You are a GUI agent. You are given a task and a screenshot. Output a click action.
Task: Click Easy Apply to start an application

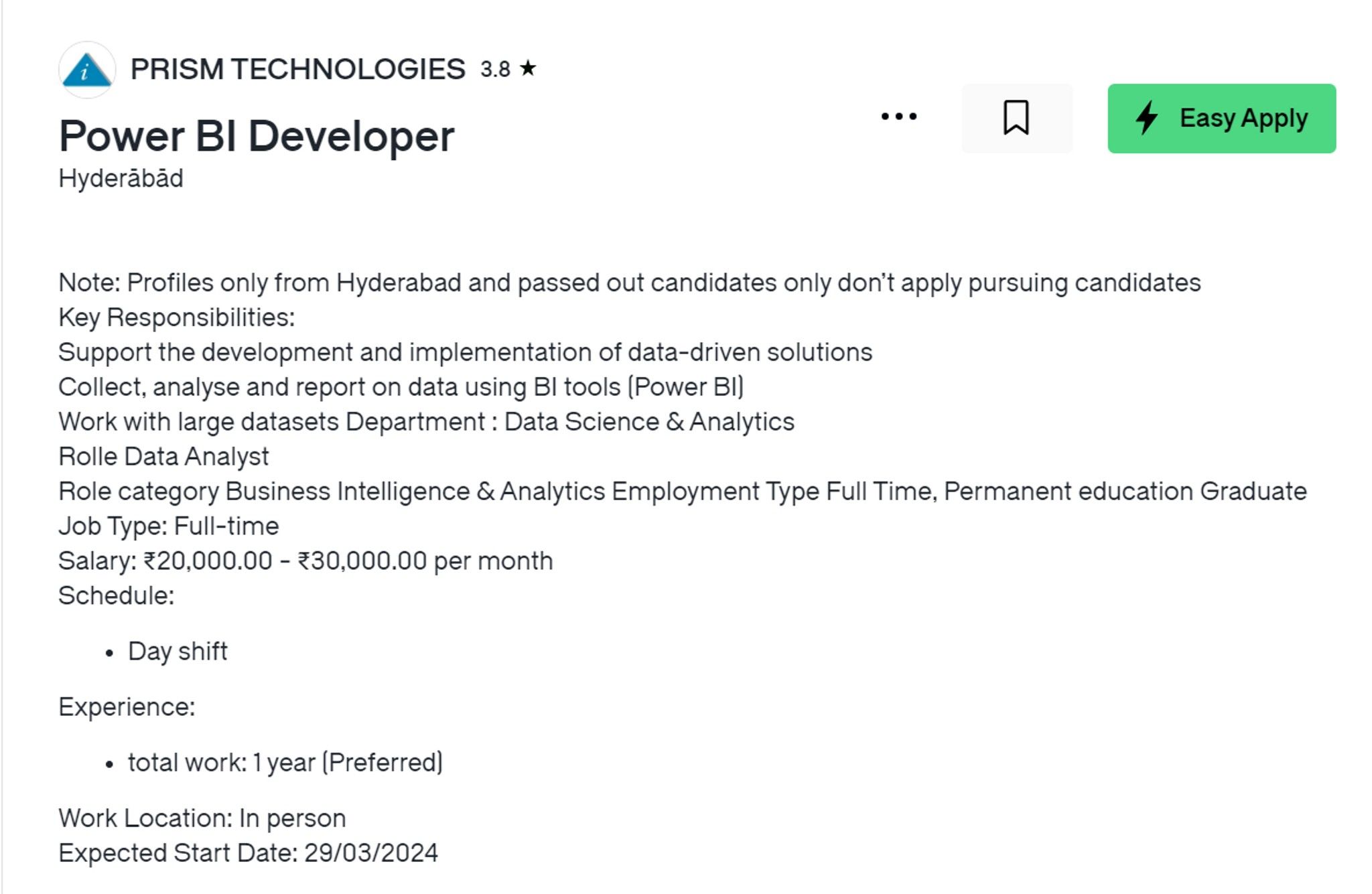click(1221, 117)
